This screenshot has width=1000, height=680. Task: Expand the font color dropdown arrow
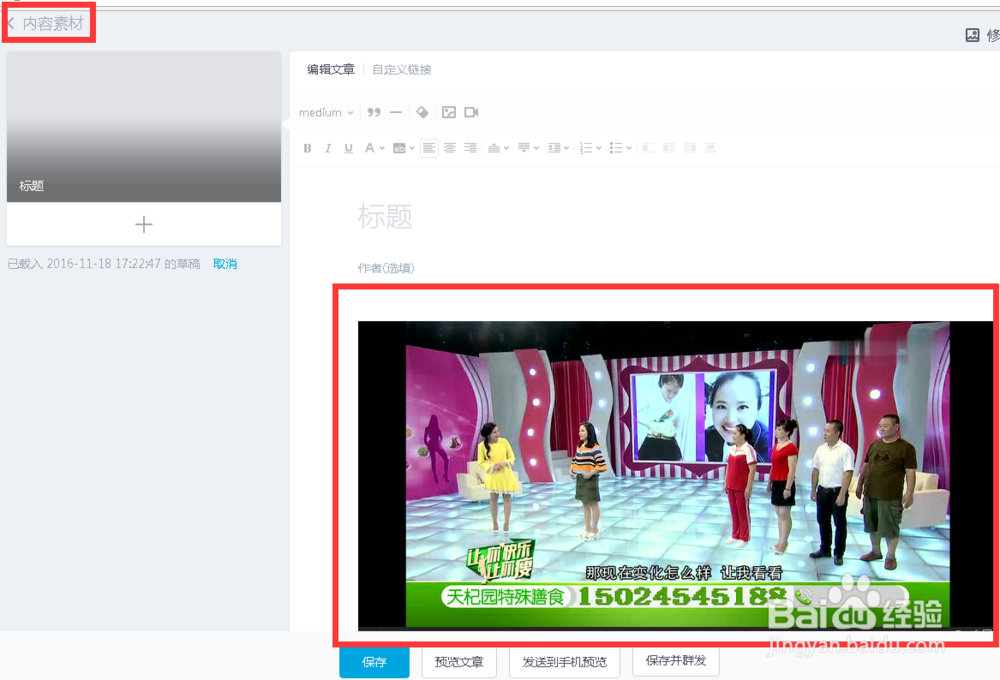pyautogui.click(x=382, y=148)
